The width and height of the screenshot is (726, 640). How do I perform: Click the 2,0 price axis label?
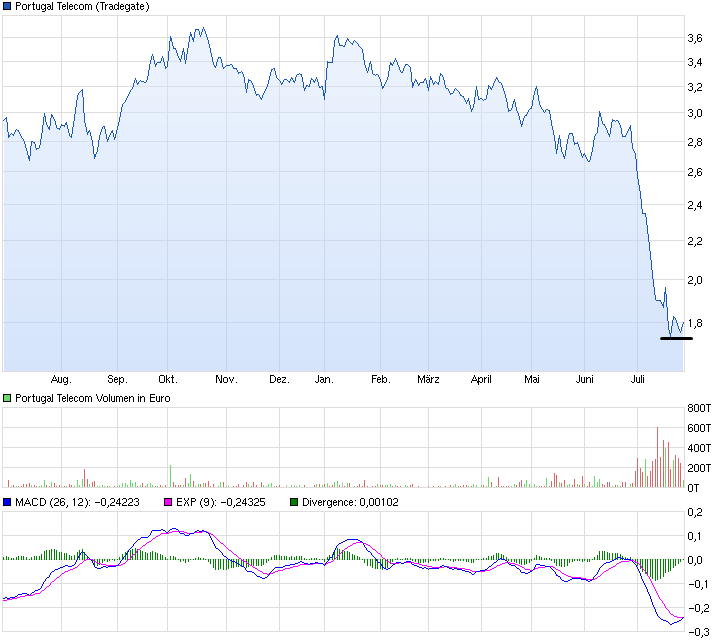(x=694, y=280)
